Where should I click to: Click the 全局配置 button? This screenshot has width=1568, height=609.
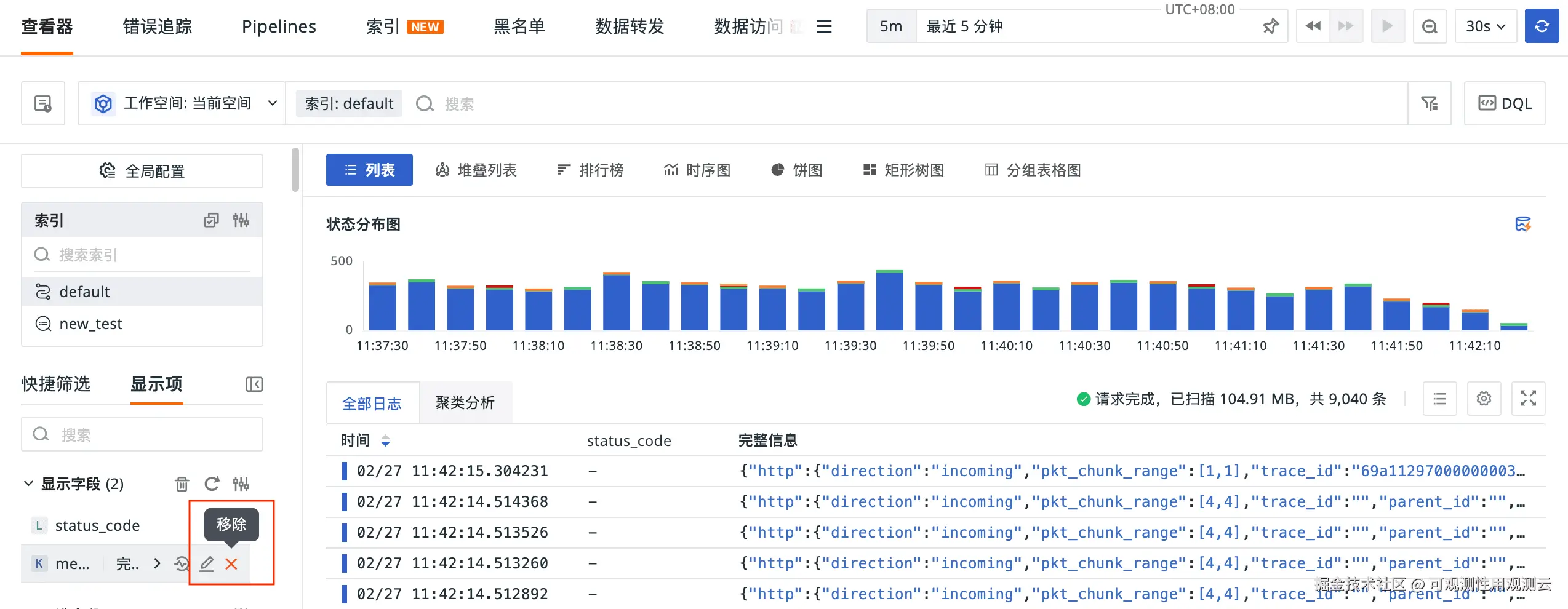coord(142,171)
